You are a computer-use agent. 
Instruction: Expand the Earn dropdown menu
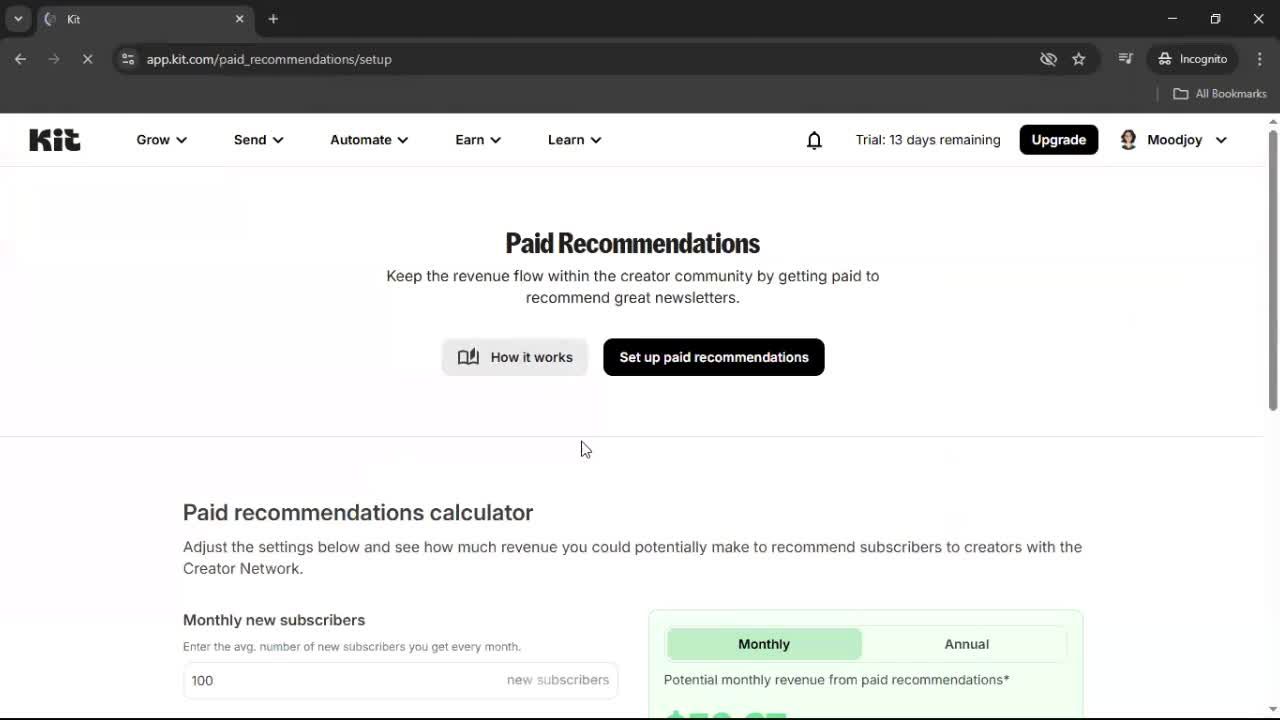477,140
